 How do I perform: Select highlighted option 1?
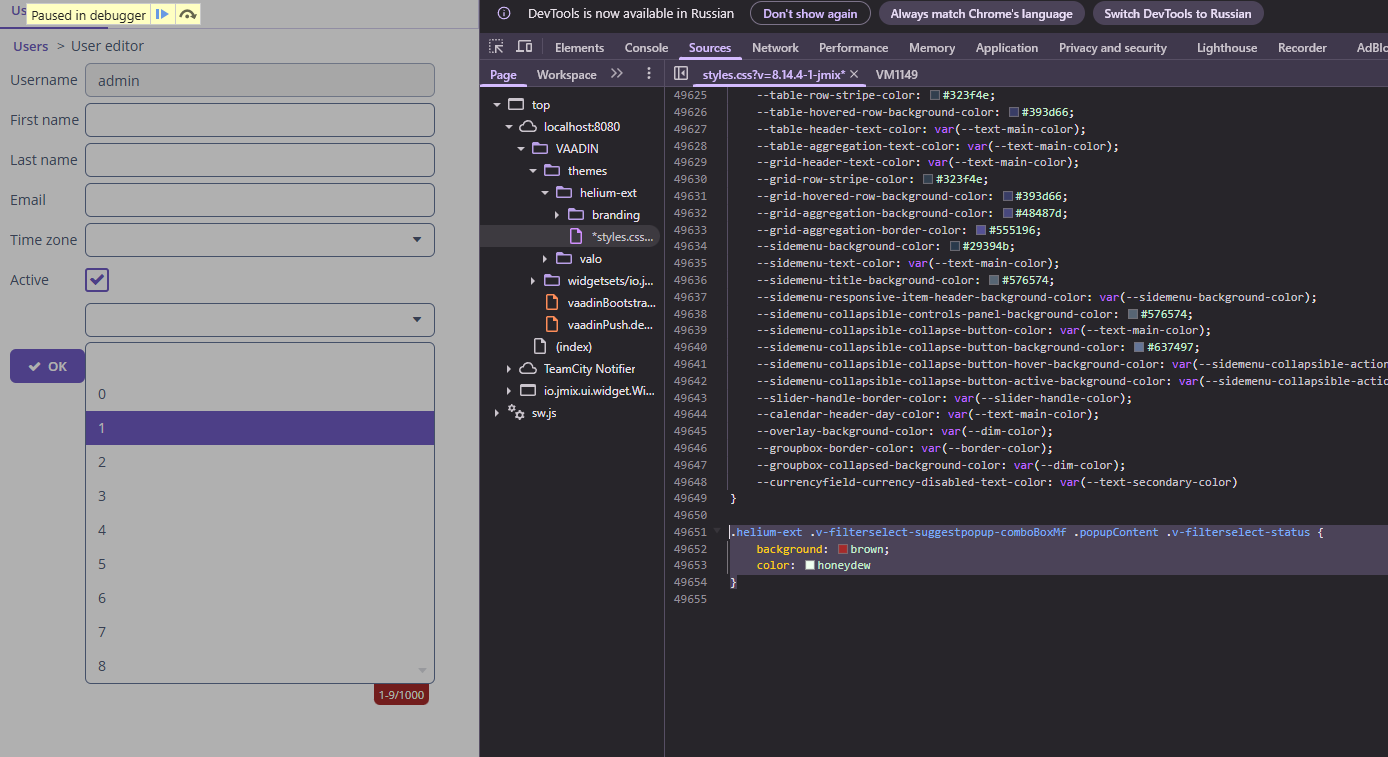[260, 428]
